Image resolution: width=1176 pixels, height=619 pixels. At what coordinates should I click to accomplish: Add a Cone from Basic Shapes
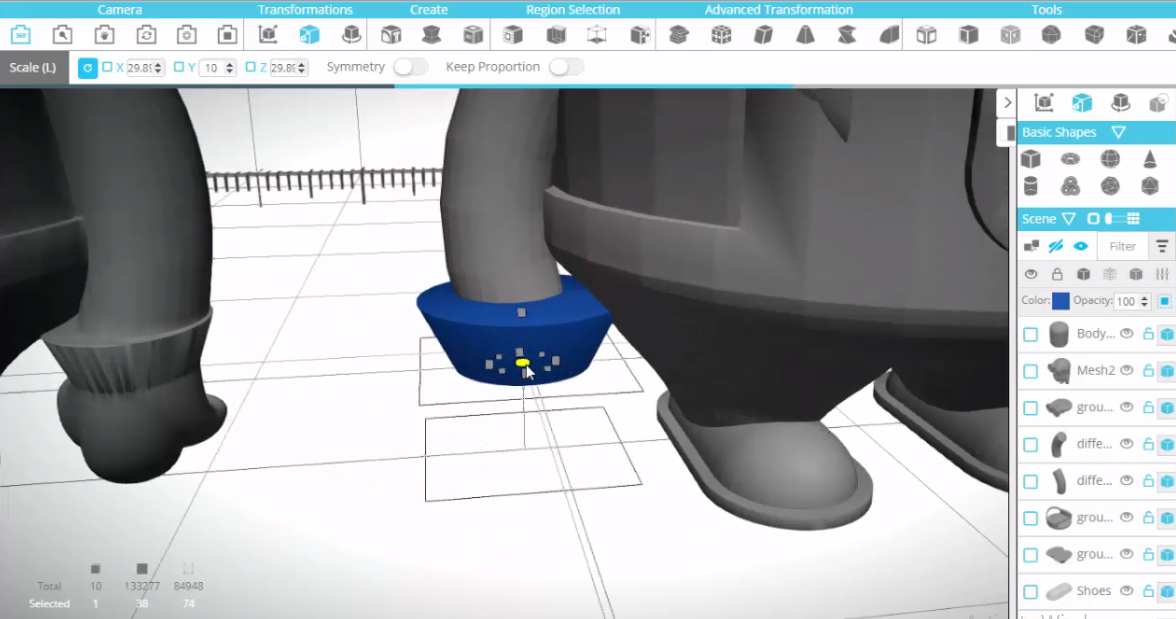[1150, 158]
